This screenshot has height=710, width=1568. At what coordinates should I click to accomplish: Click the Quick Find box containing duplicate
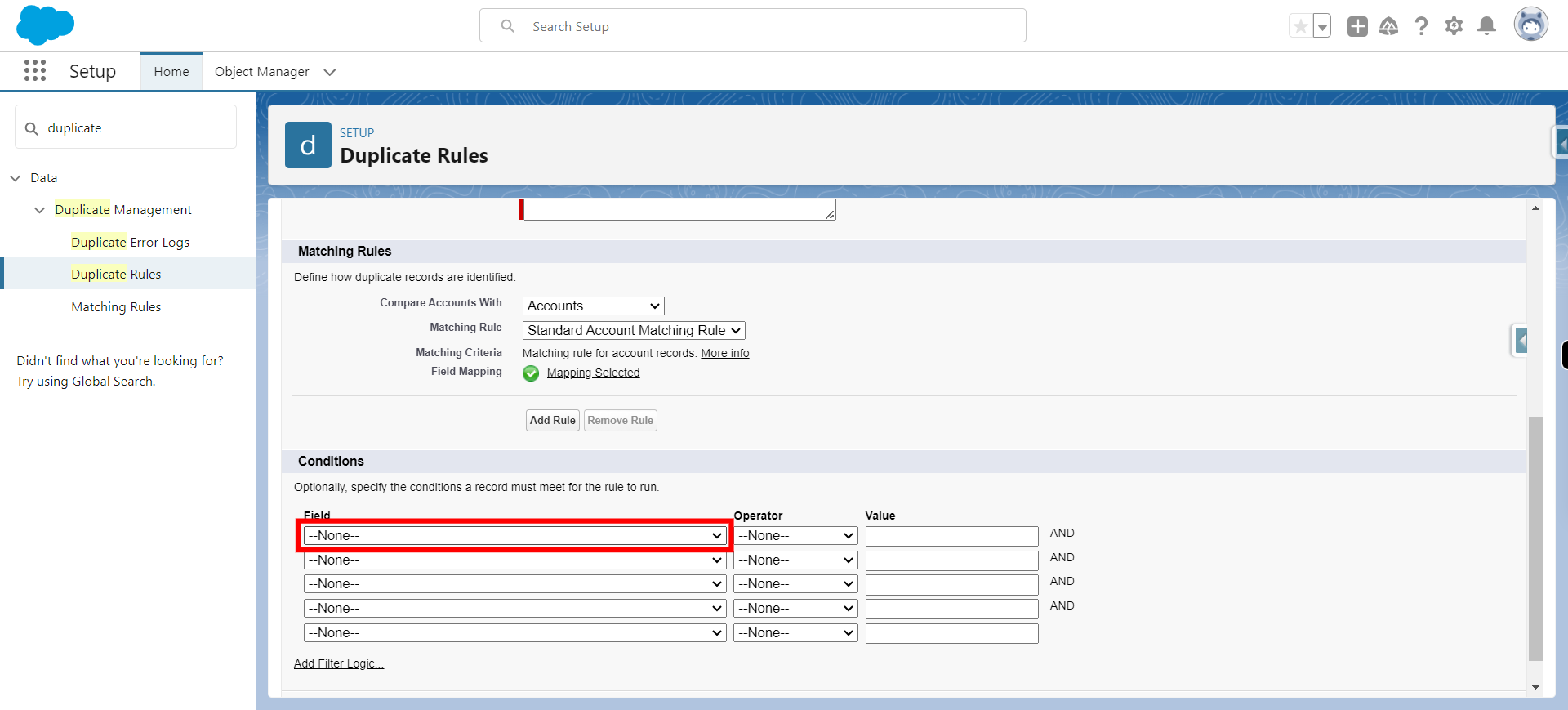coord(126,127)
